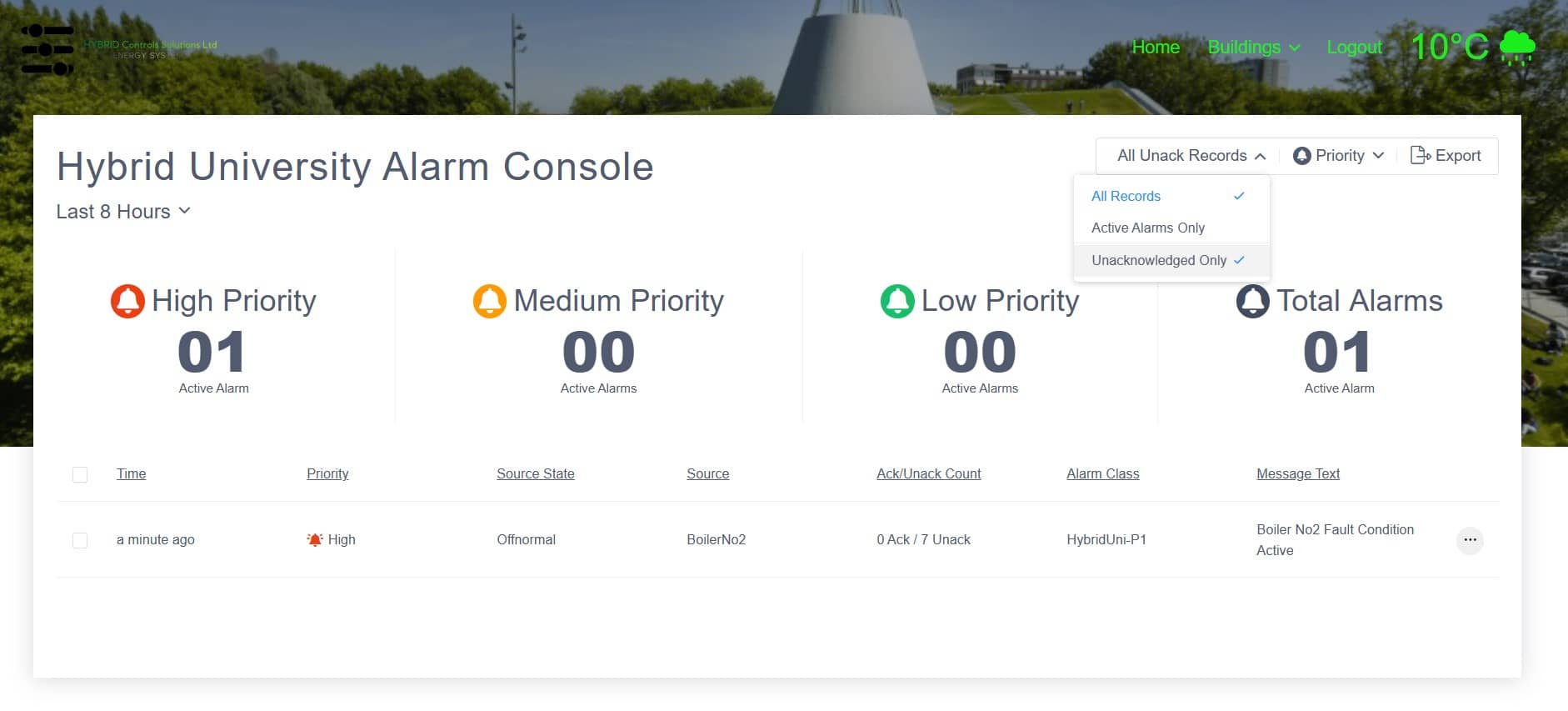Select All Records from the filter menu
This screenshot has width=1568, height=711.
(1126, 196)
